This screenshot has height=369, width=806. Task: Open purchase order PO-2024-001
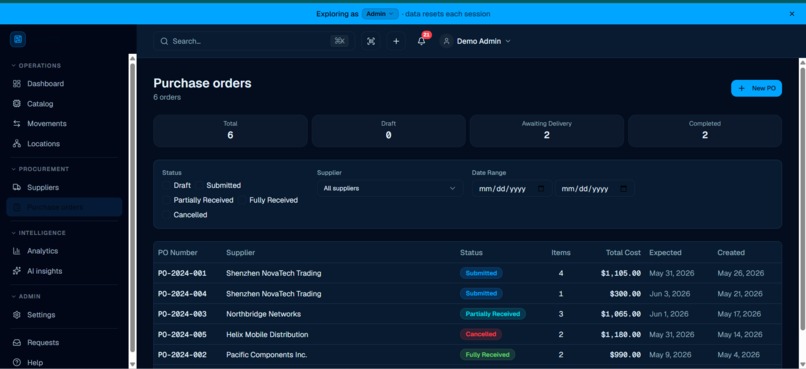[x=182, y=273]
